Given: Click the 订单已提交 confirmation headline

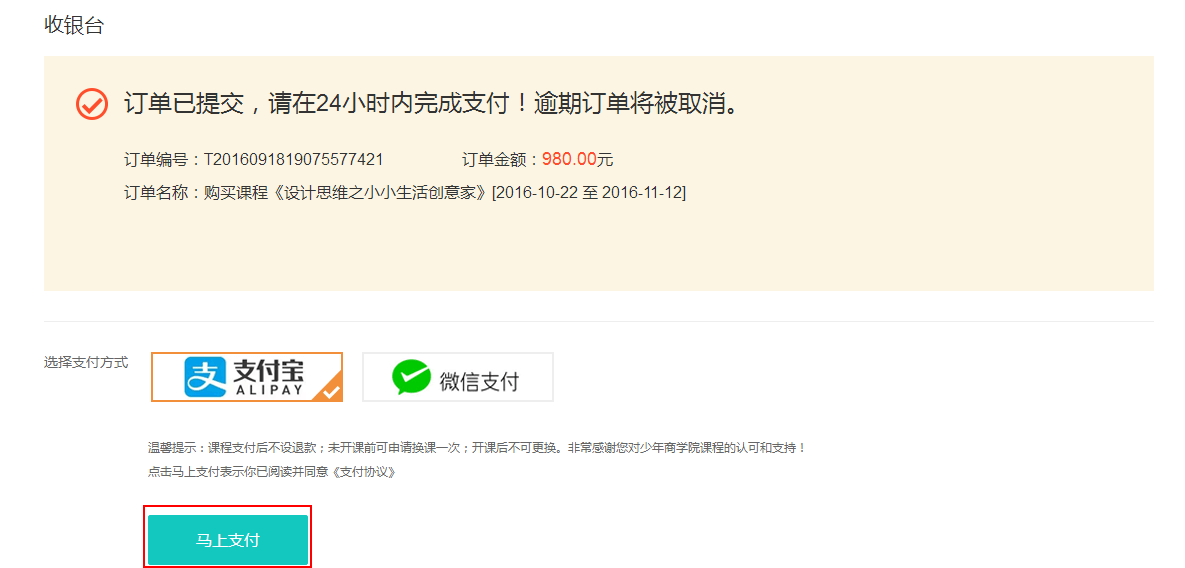Looking at the screenshot, I should coord(432,103).
